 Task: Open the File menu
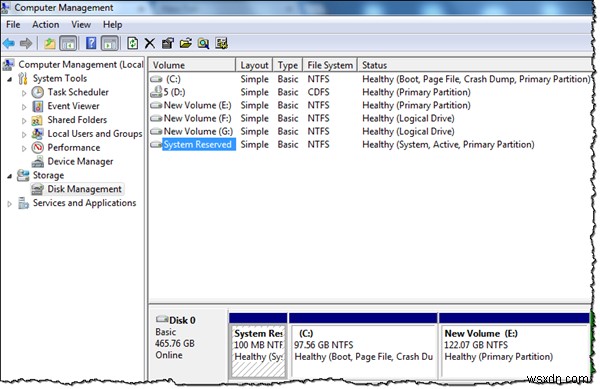point(13,24)
